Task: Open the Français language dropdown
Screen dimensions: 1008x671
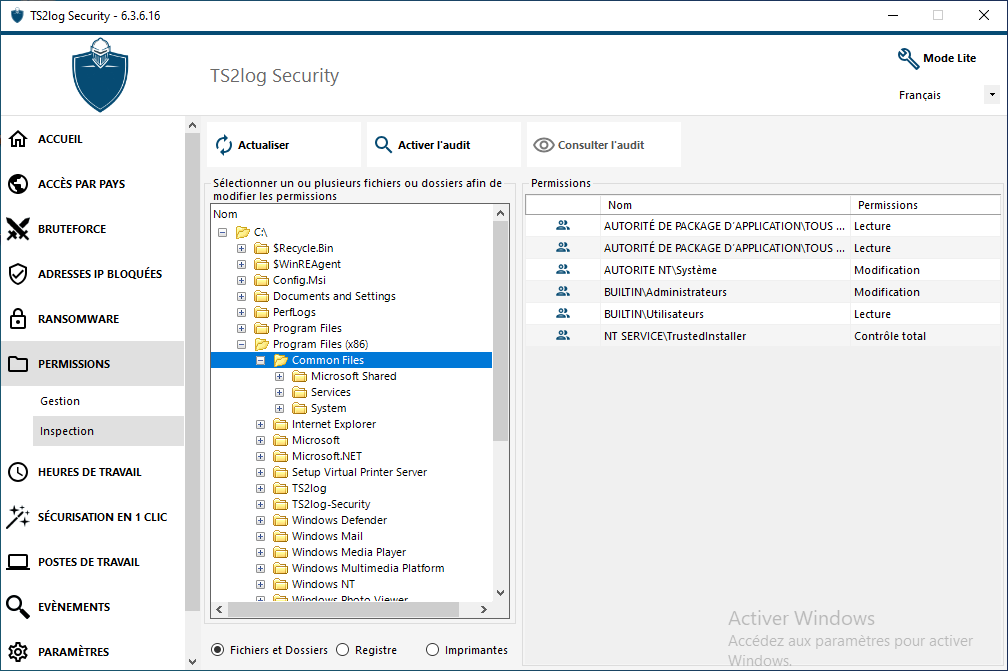Action: coord(992,94)
